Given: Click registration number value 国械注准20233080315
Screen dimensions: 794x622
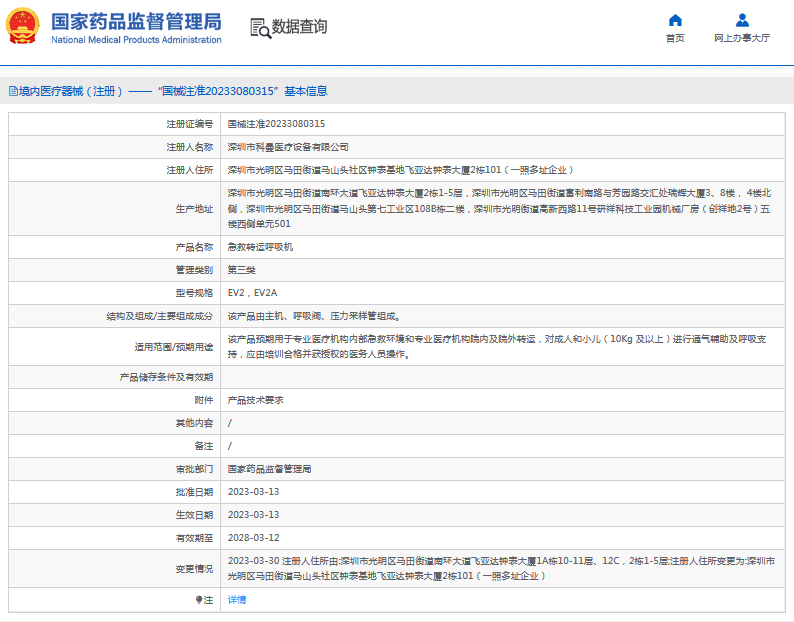Looking at the screenshot, I should click(x=276, y=124).
